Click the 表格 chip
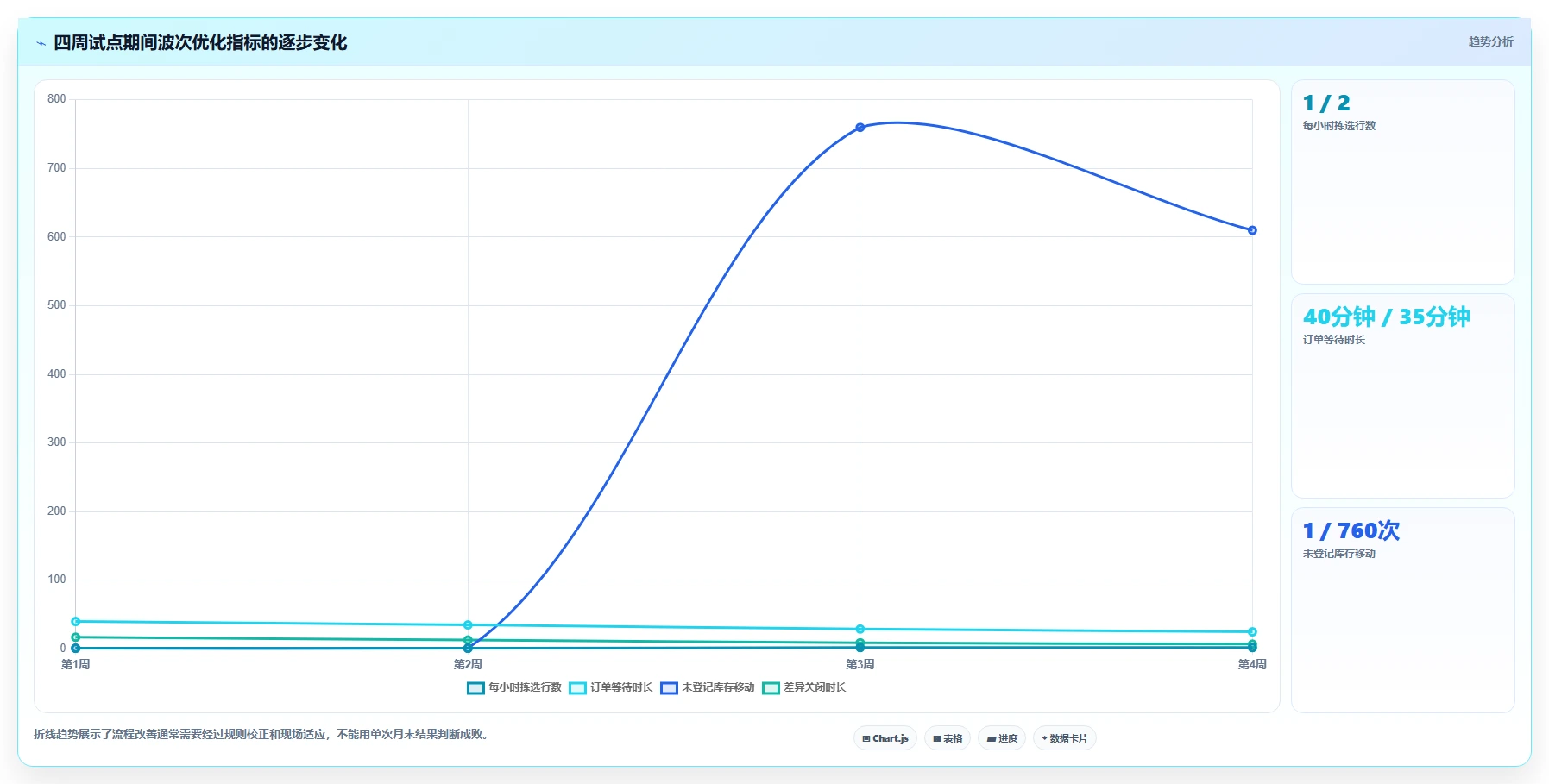This screenshot has height=784, width=1549. (948, 738)
